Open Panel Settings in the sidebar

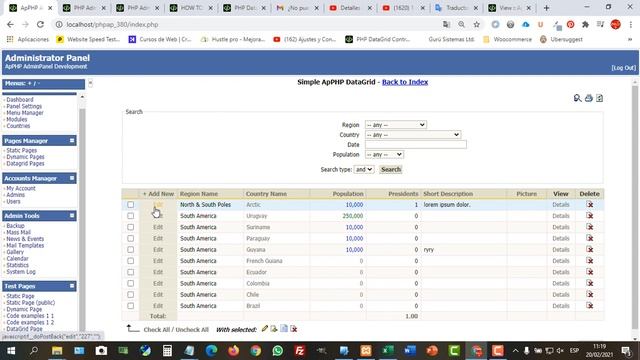[x=24, y=106]
